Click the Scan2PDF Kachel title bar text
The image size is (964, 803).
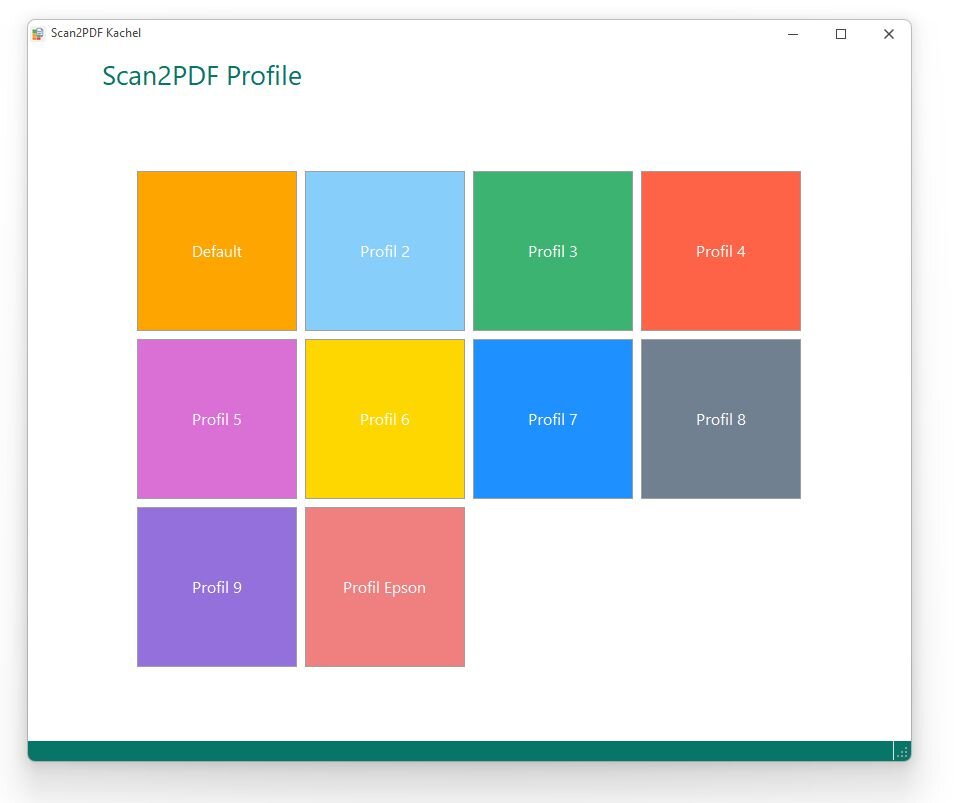(x=96, y=34)
